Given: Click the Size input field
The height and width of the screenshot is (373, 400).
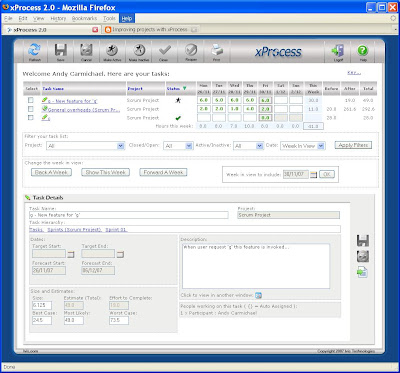Looking at the screenshot, I should 42,305.
